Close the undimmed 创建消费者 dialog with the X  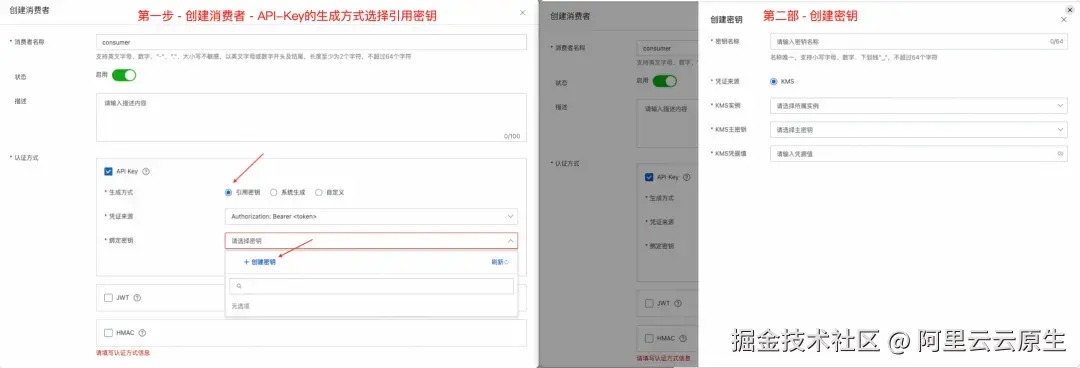click(x=522, y=12)
